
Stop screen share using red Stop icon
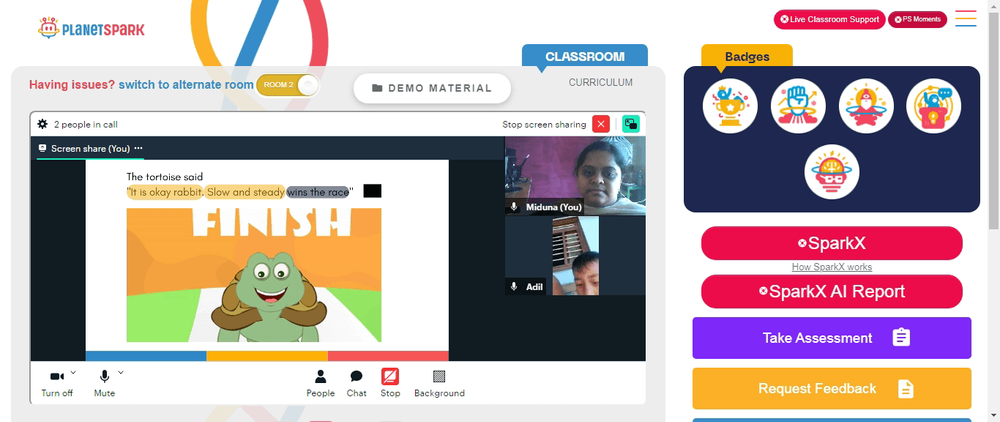tap(390, 377)
